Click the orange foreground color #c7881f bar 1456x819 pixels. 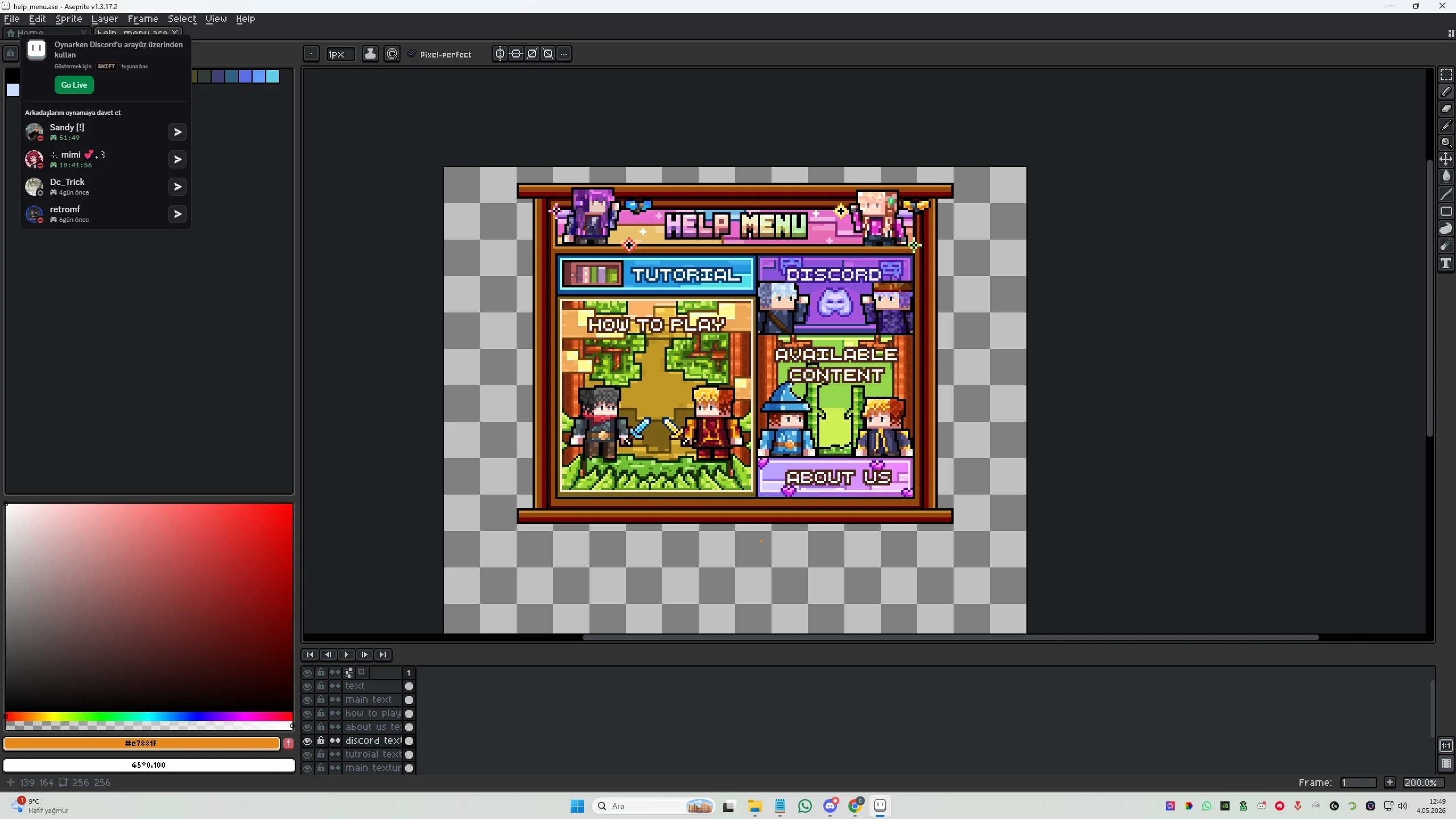point(141,743)
